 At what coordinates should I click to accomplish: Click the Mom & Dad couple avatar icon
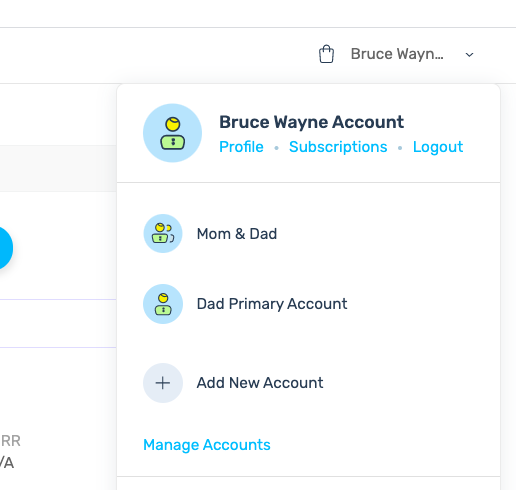pyautogui.click(x=163, y=233)
